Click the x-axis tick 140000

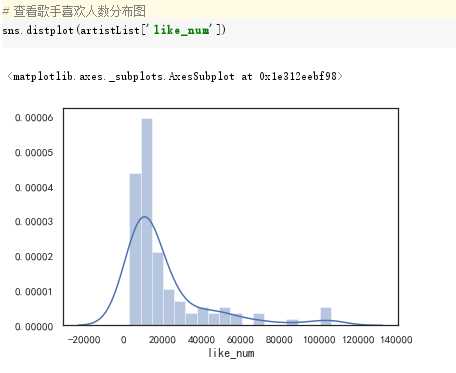[396, 340]
